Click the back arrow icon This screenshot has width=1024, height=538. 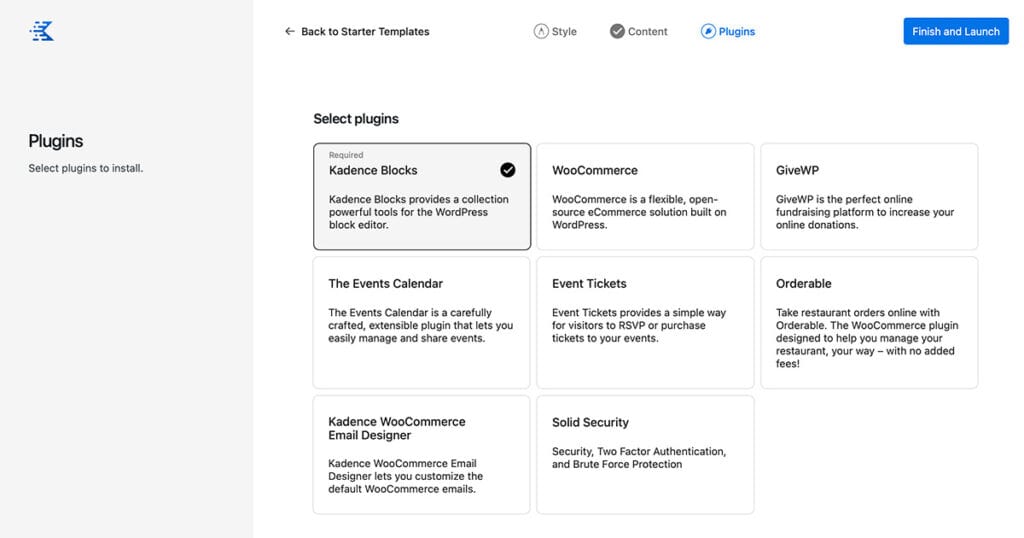pos(290,31)
